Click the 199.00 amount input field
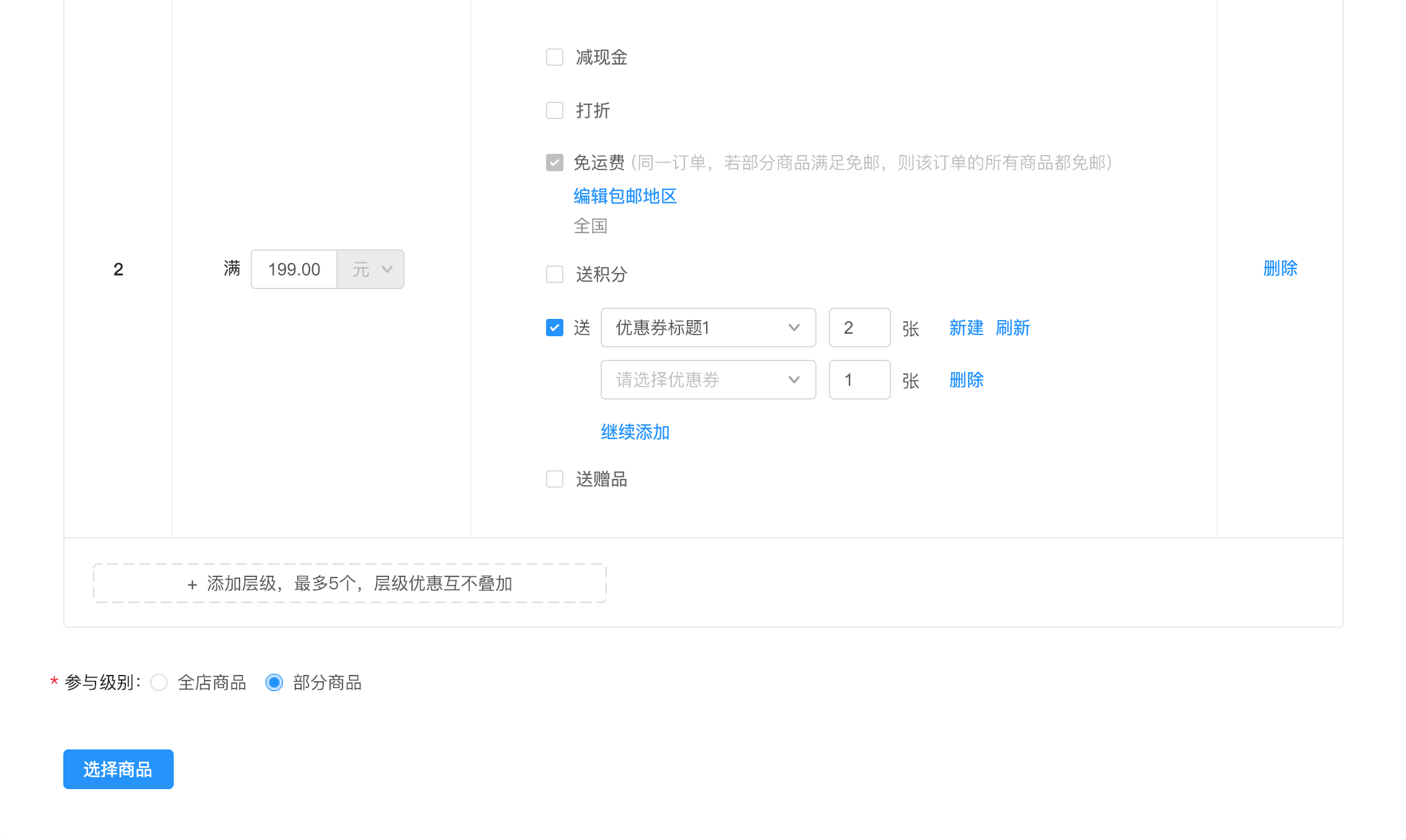1406x840 pixels. point(294,269)
